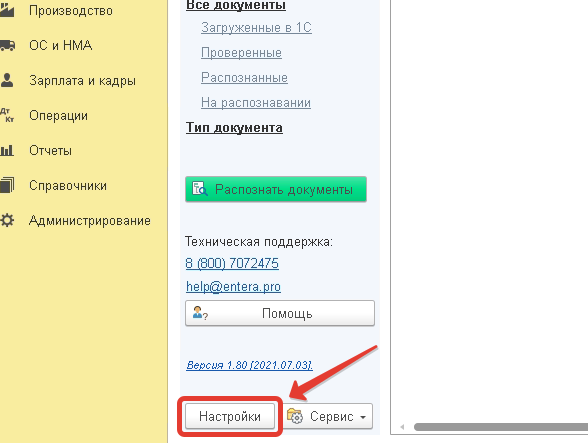The width and height of the screenshot is (588, 443).
Task: Click the green Распознать документы button
Action: (x=276, y=189)
